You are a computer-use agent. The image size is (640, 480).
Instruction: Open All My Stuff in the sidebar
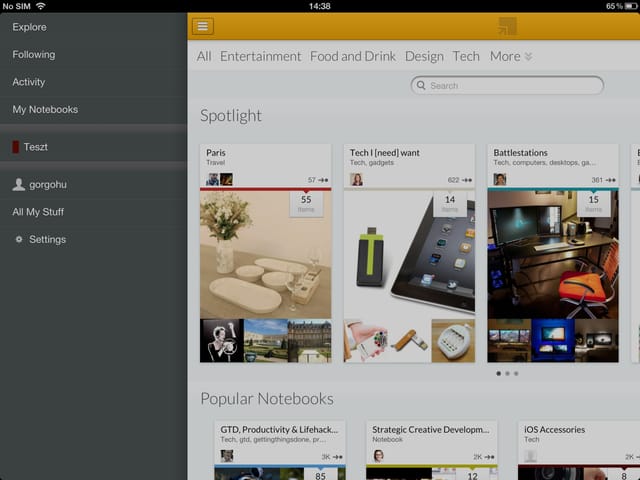[93, 212]
